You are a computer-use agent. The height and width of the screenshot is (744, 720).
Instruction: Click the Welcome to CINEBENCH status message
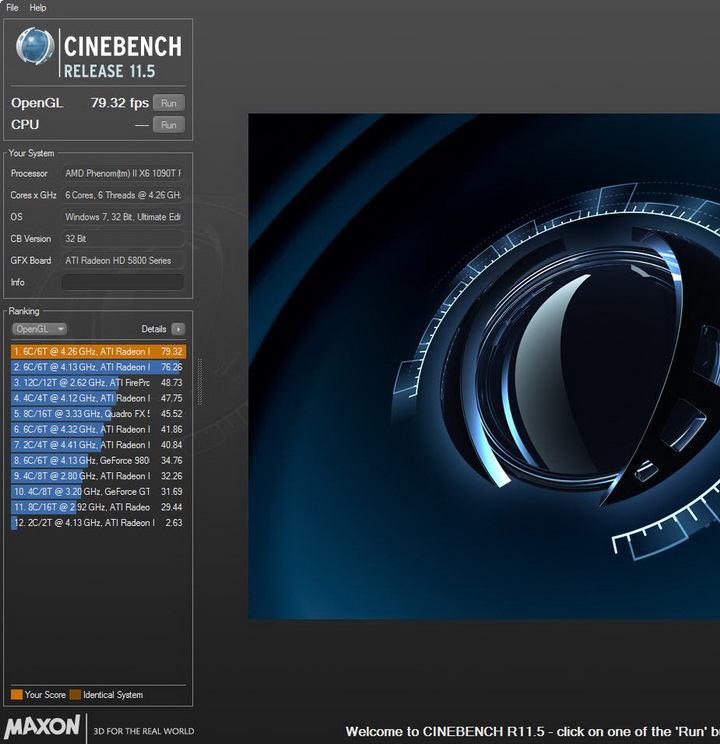532,731
